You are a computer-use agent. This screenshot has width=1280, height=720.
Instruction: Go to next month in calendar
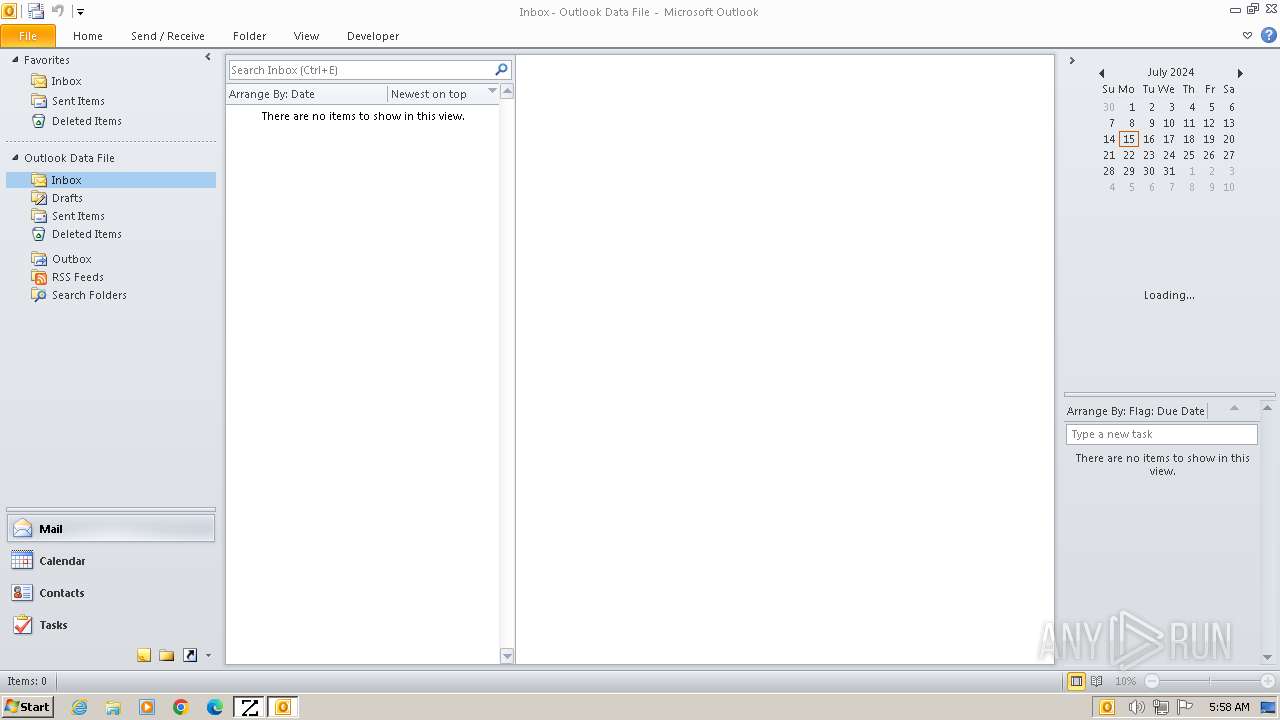[1240, 73]
